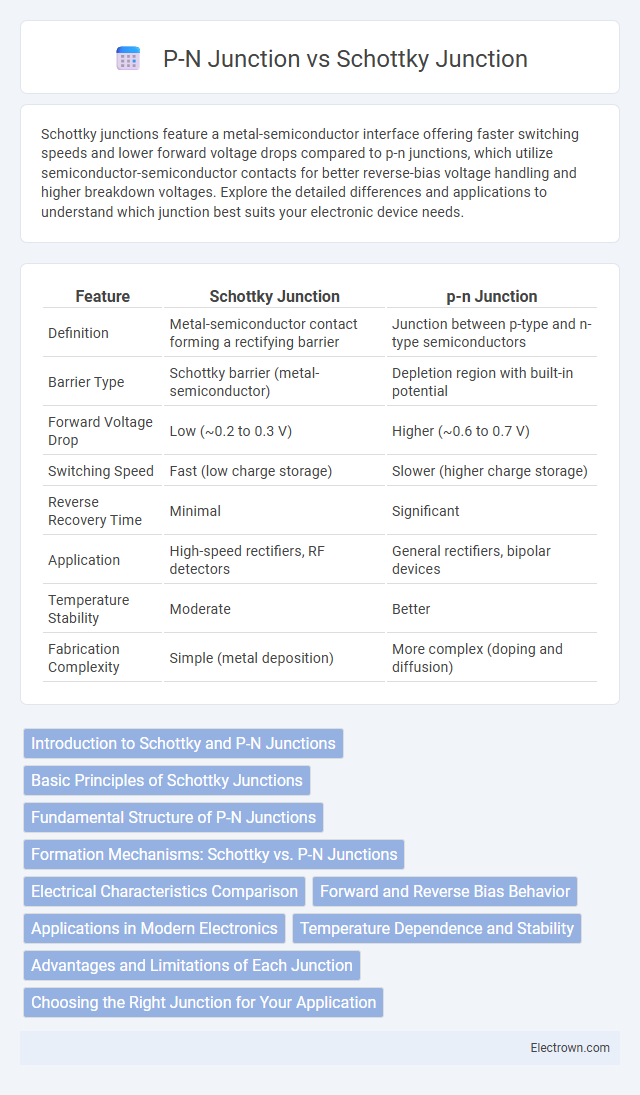The height and width of the screenshot is (1095, 640).
Task: Open Fundamental Structure of P-N Junctions section
Action: pos(173,817)
